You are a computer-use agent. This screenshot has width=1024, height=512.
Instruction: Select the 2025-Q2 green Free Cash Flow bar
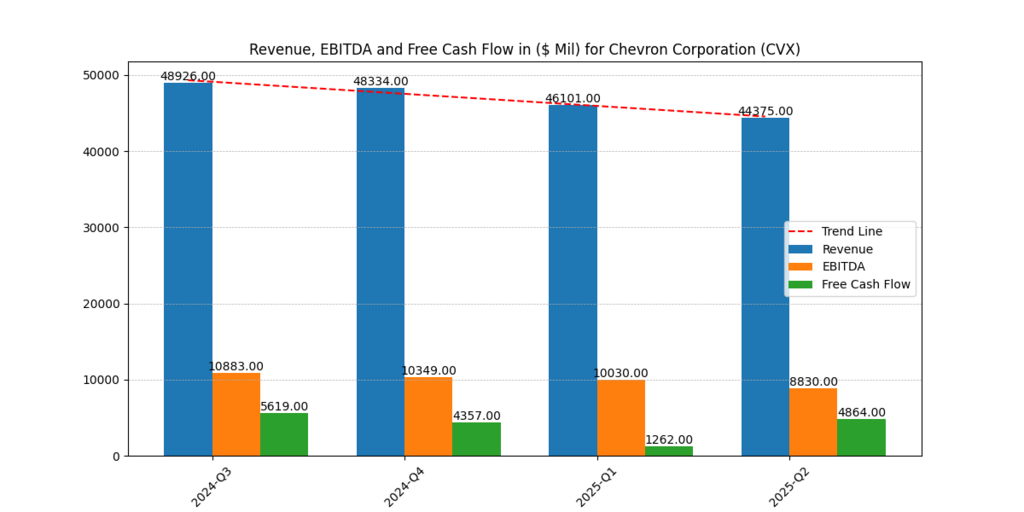click(861, 437)
